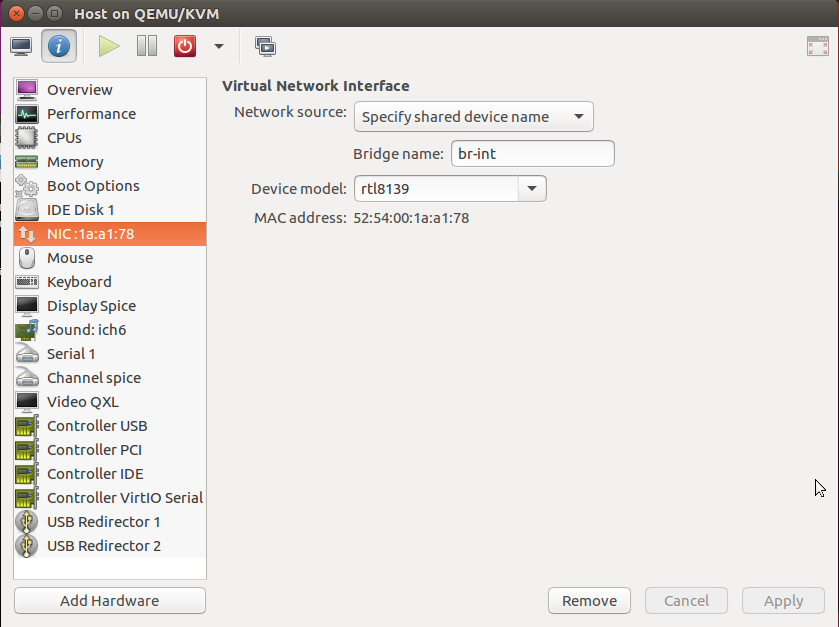The width and height of the screenshot is (839, 627).
Task: Select Controller VirtIO Serial
Action: click(110, 498)
